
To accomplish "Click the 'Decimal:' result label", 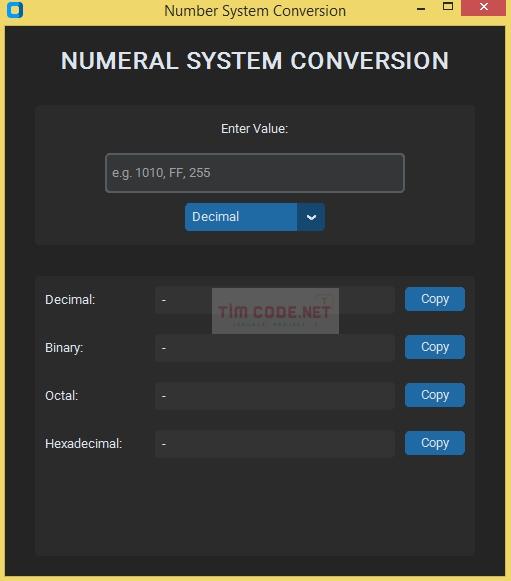I will (x=70, y=300).
